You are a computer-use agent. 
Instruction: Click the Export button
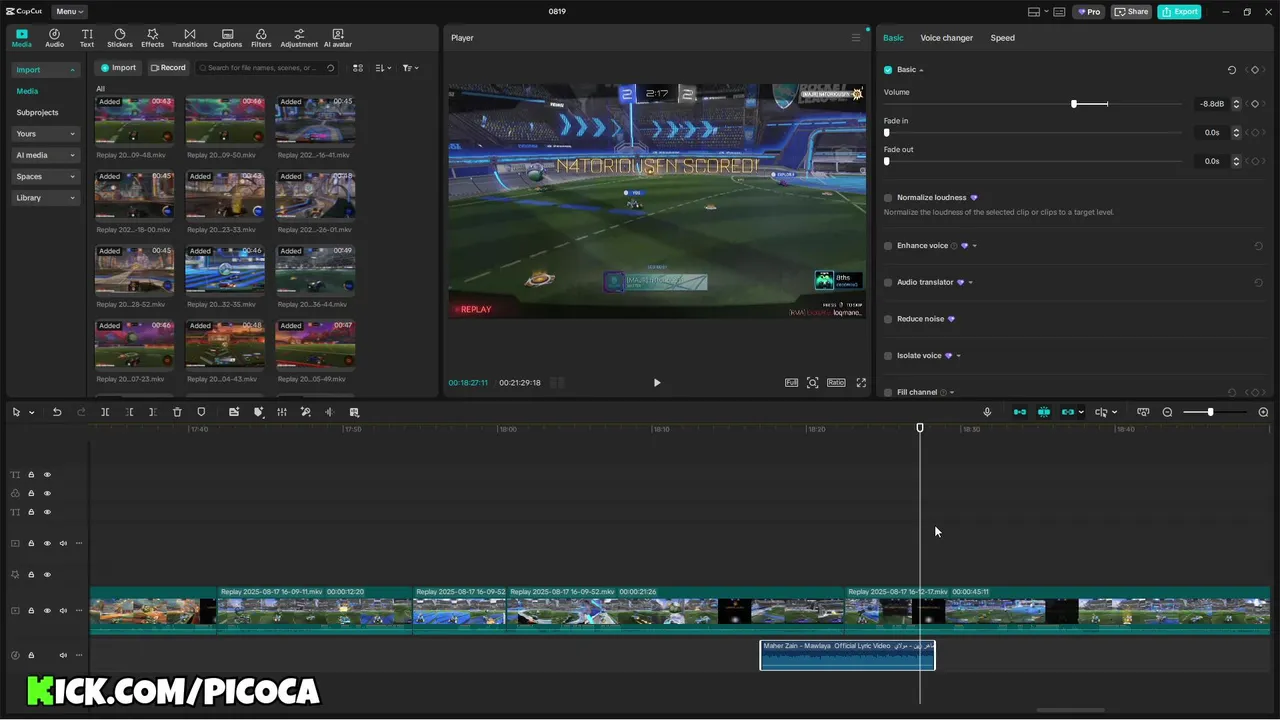(1179, 12)
